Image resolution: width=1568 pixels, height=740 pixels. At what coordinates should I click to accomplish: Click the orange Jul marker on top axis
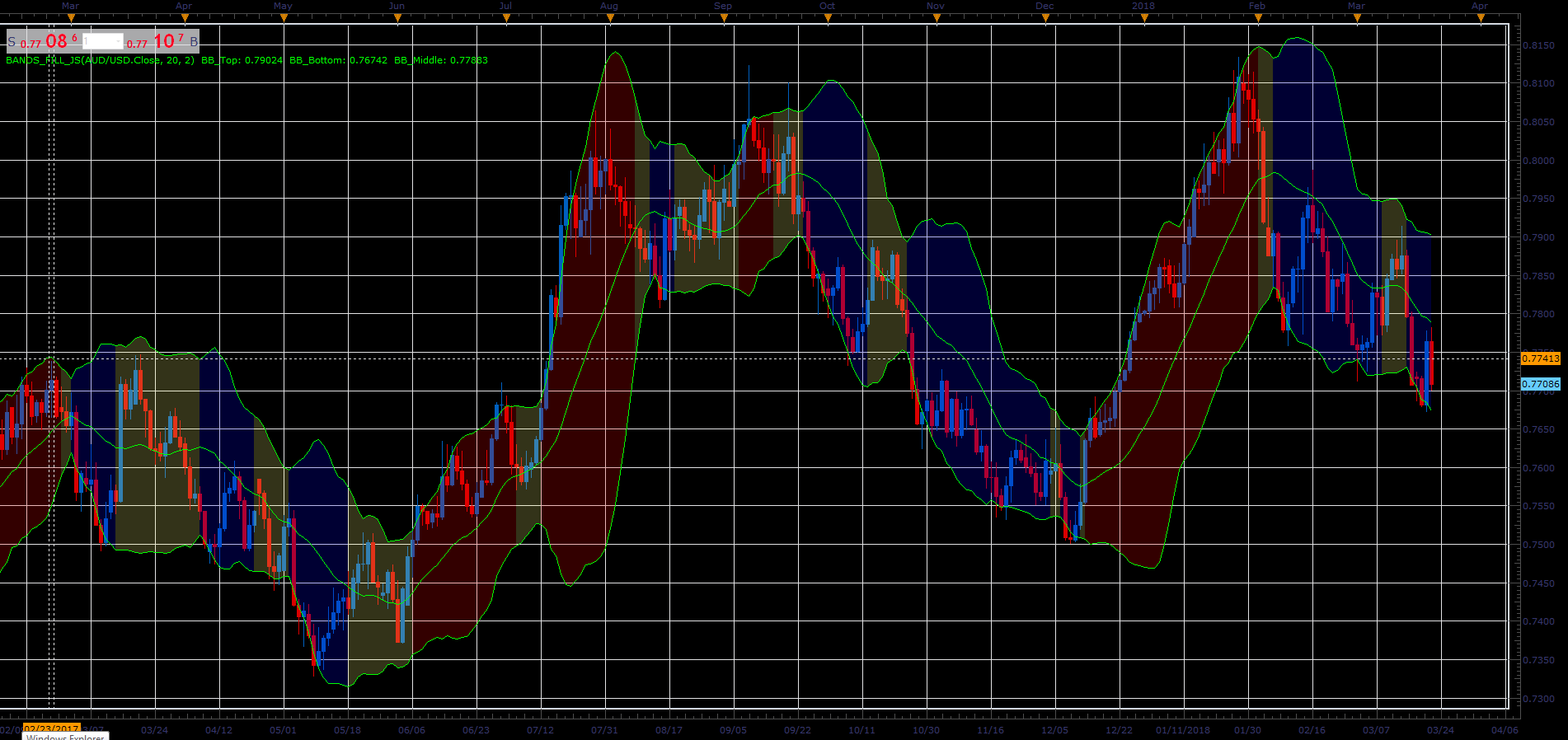pyautogui.click(x=506, y=18)
